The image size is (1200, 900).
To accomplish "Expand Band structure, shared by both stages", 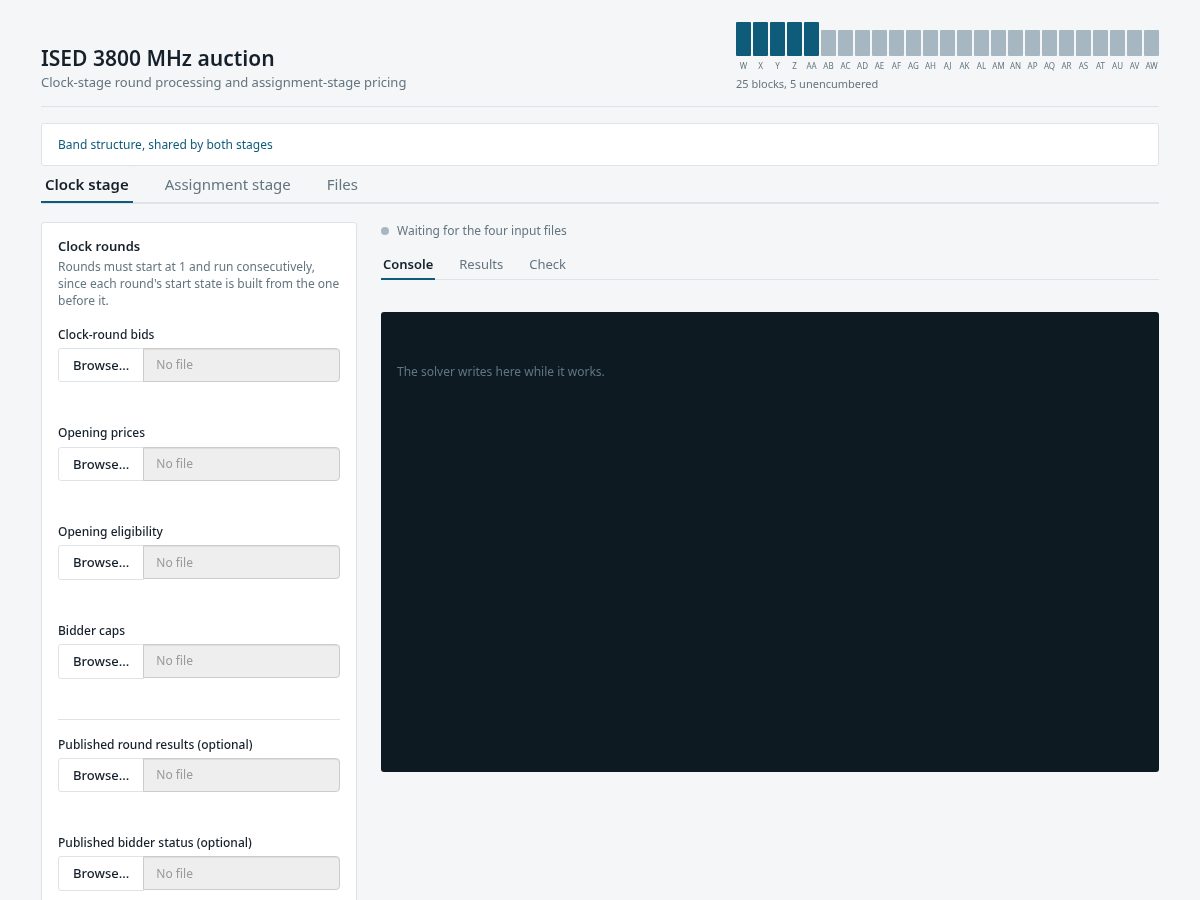I will tap(600, 145).
